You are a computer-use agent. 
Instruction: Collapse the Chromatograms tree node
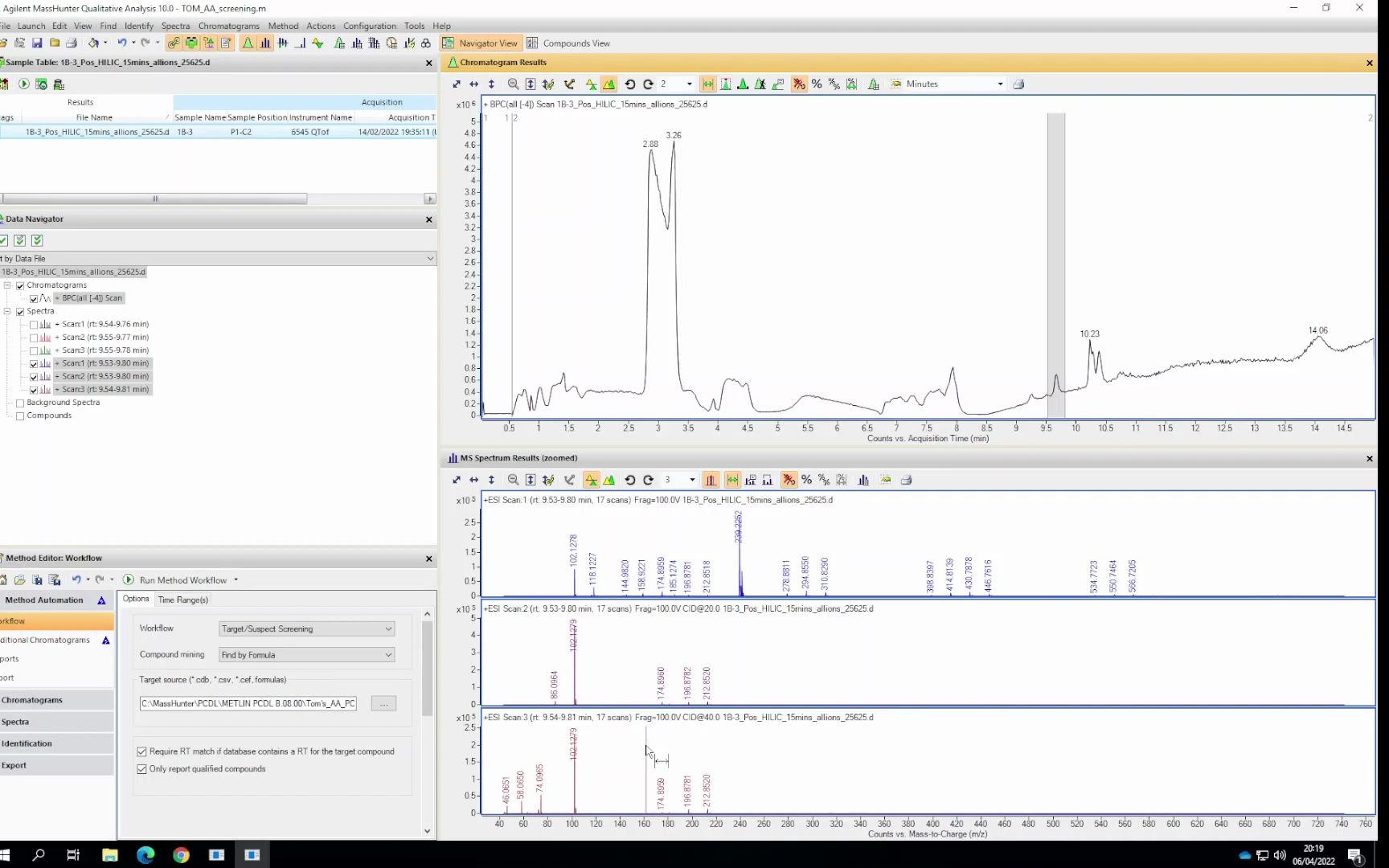click(x=7, y=285)
